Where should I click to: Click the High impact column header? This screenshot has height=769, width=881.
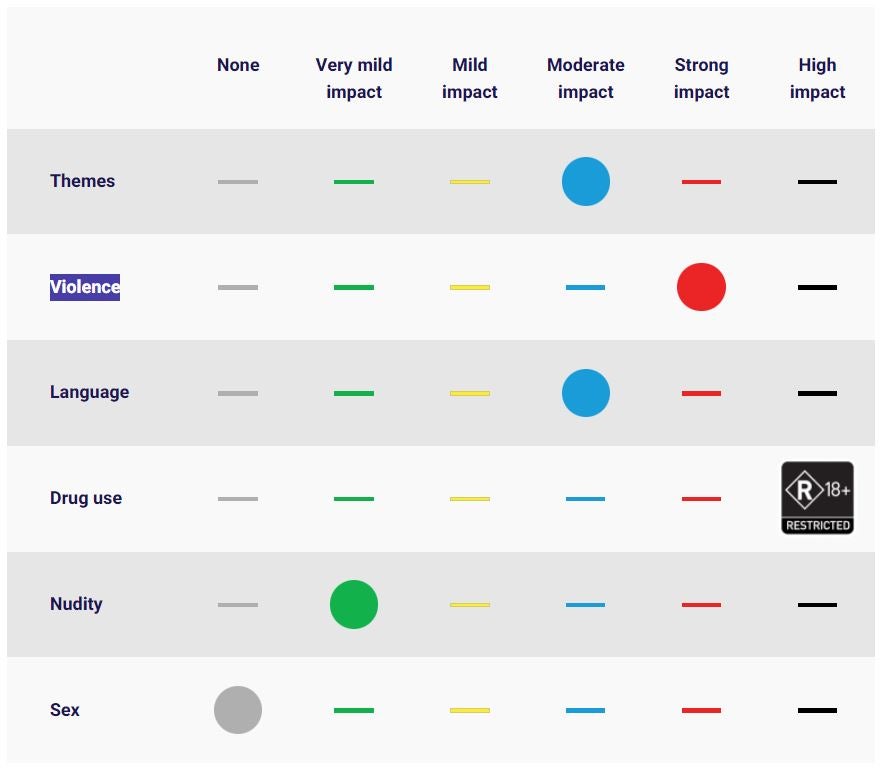pyautogui.click(x=817, y=78)
